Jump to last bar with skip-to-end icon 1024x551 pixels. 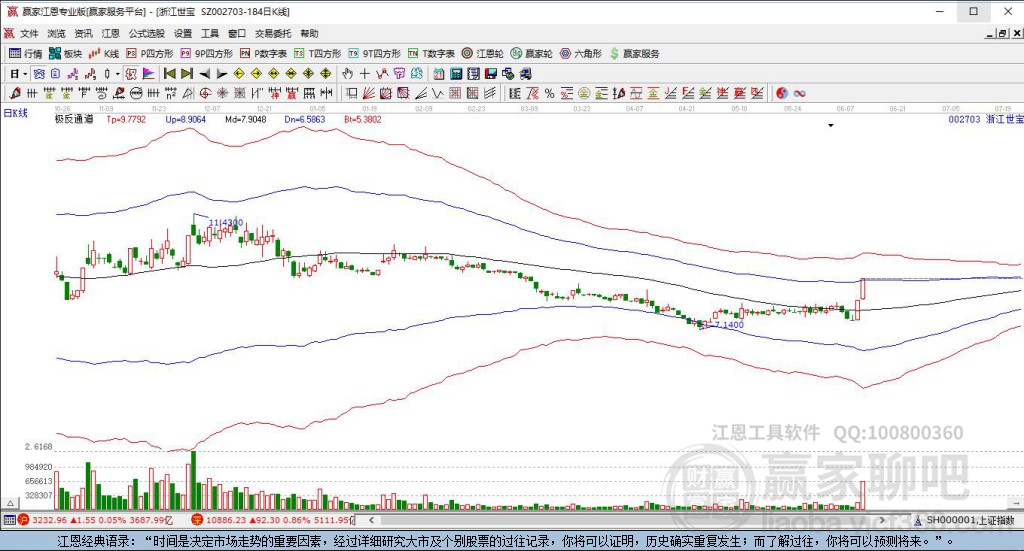[187, 74]
